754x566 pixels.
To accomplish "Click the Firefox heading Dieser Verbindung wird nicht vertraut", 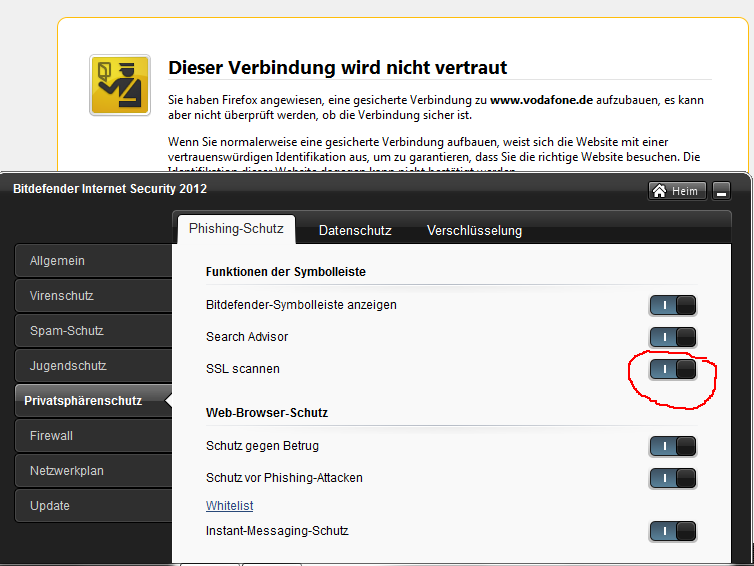I will [338, 67].
